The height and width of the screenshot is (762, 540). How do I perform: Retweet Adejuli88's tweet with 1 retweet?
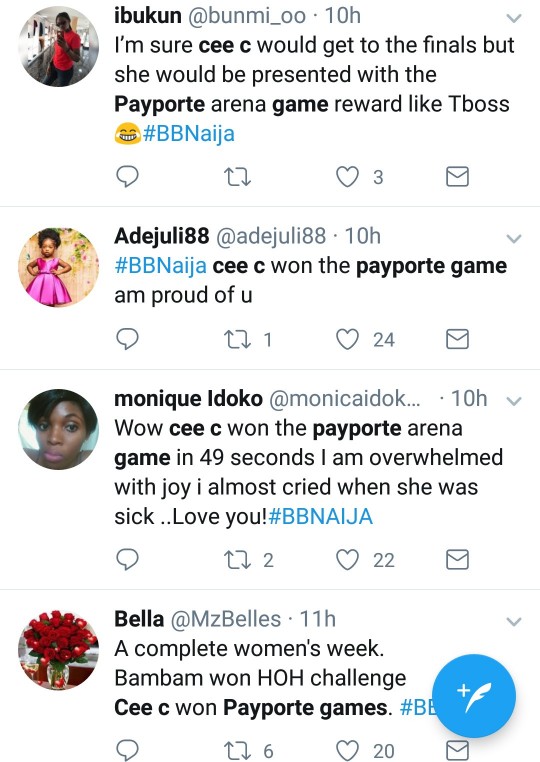click(237, 339)
